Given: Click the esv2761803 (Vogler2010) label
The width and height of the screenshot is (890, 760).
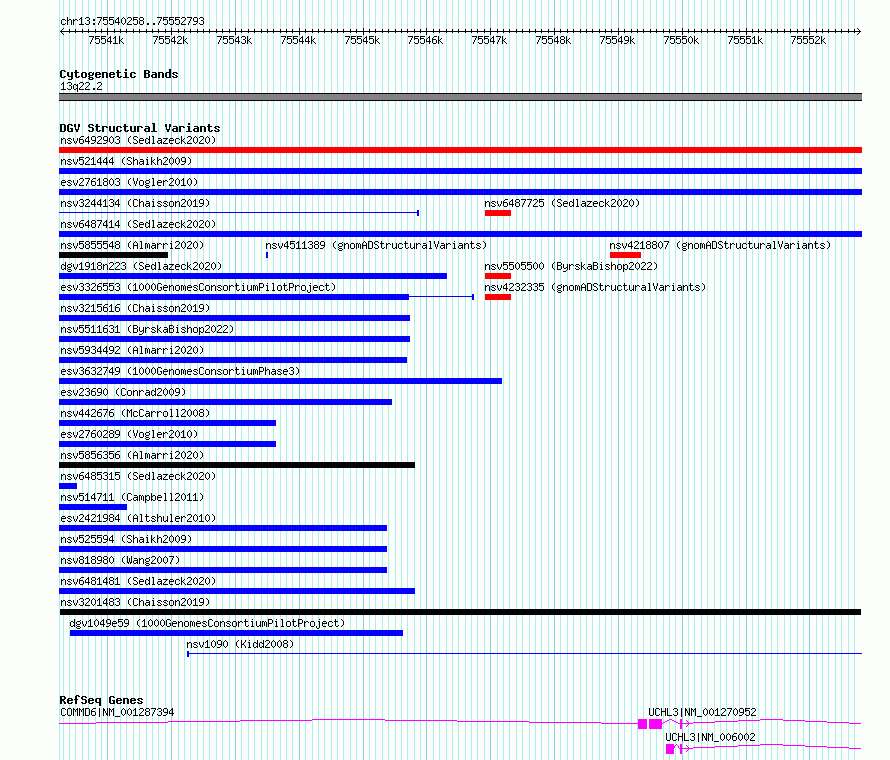Looking at the screenshot, I should (x=129, y=182).
